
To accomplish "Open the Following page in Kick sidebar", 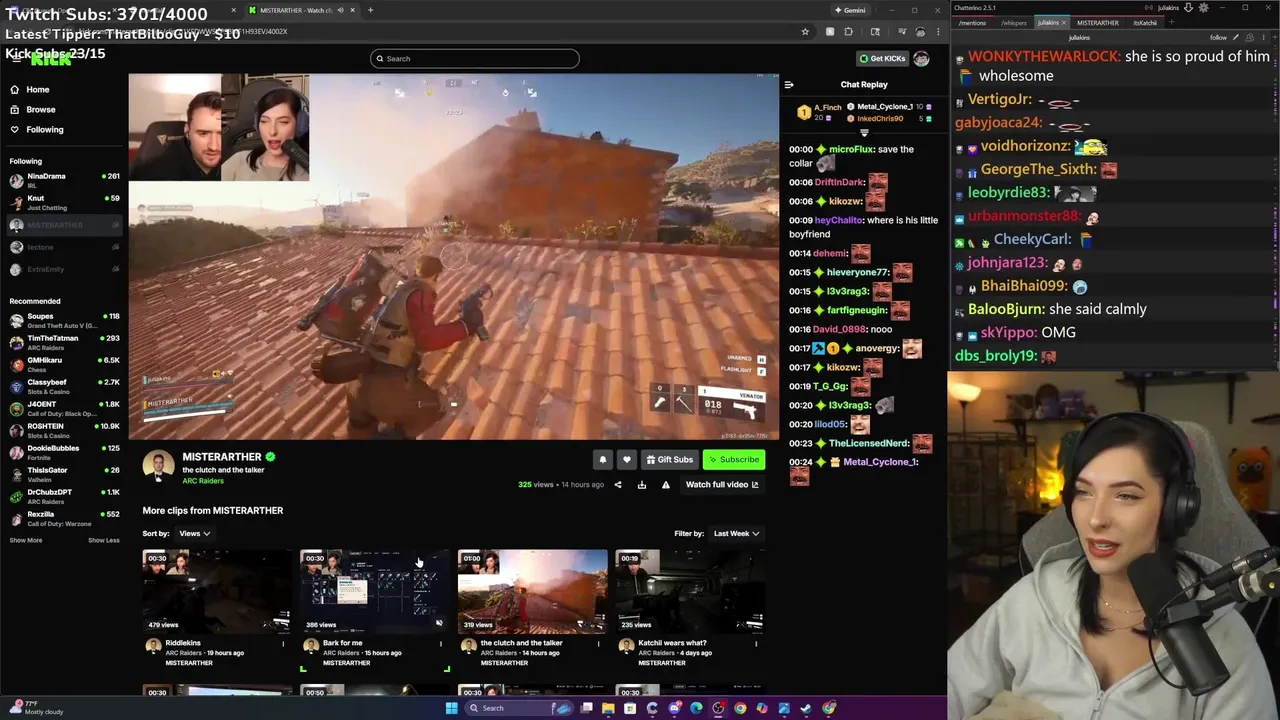I will coord(37,129).
